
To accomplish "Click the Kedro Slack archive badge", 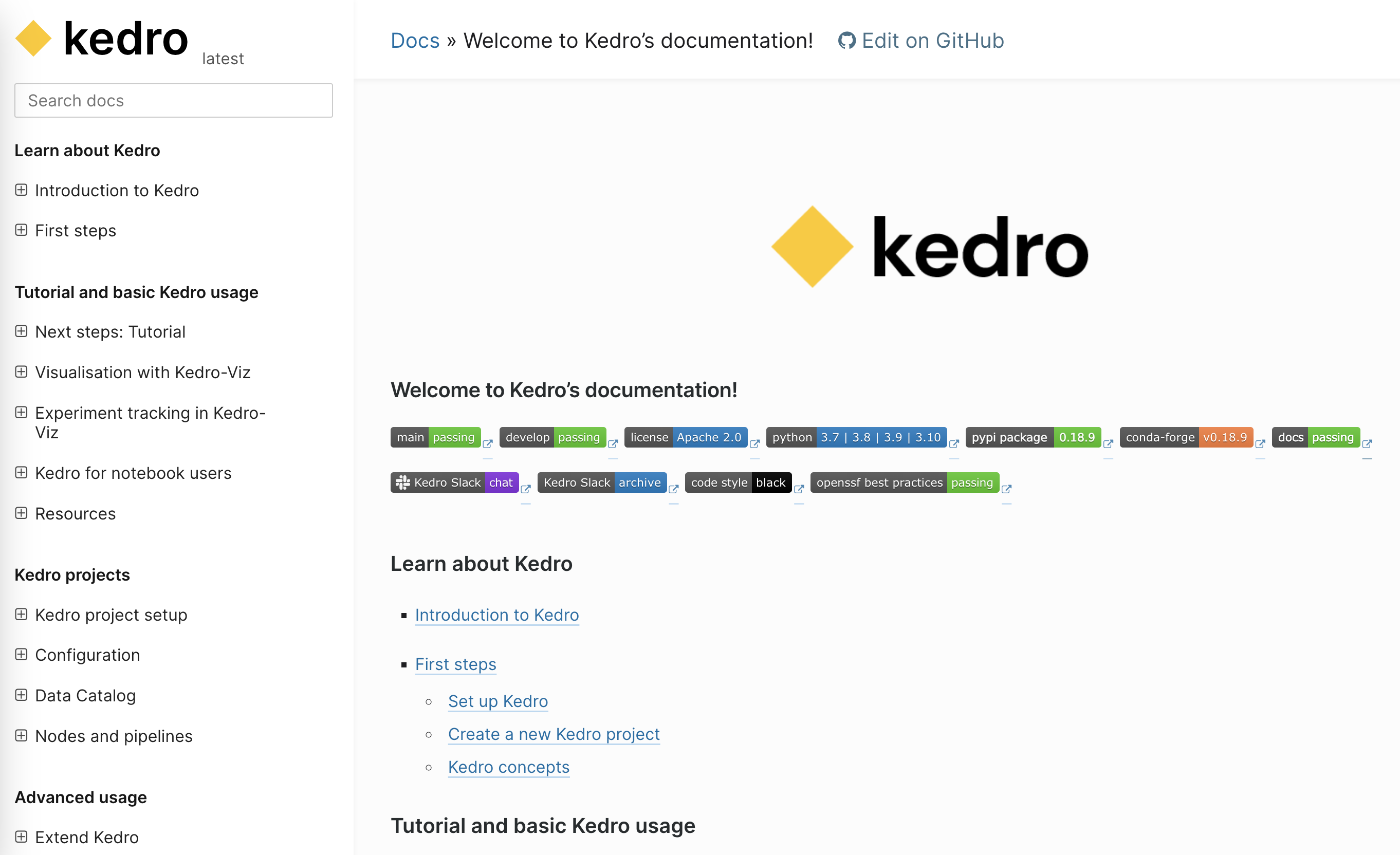I will 602,482.
